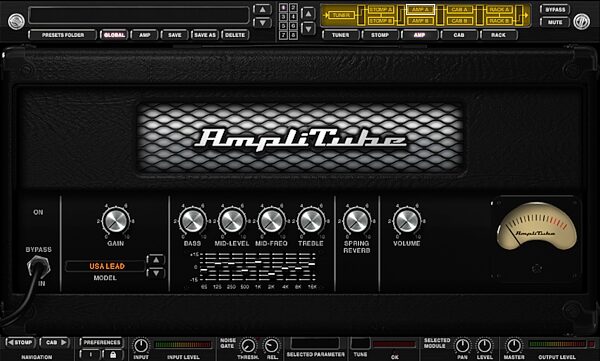Select Stomp A block in signal chain
Image resolution: width=600 pixels, height=361 pixels.
(380, 10)
